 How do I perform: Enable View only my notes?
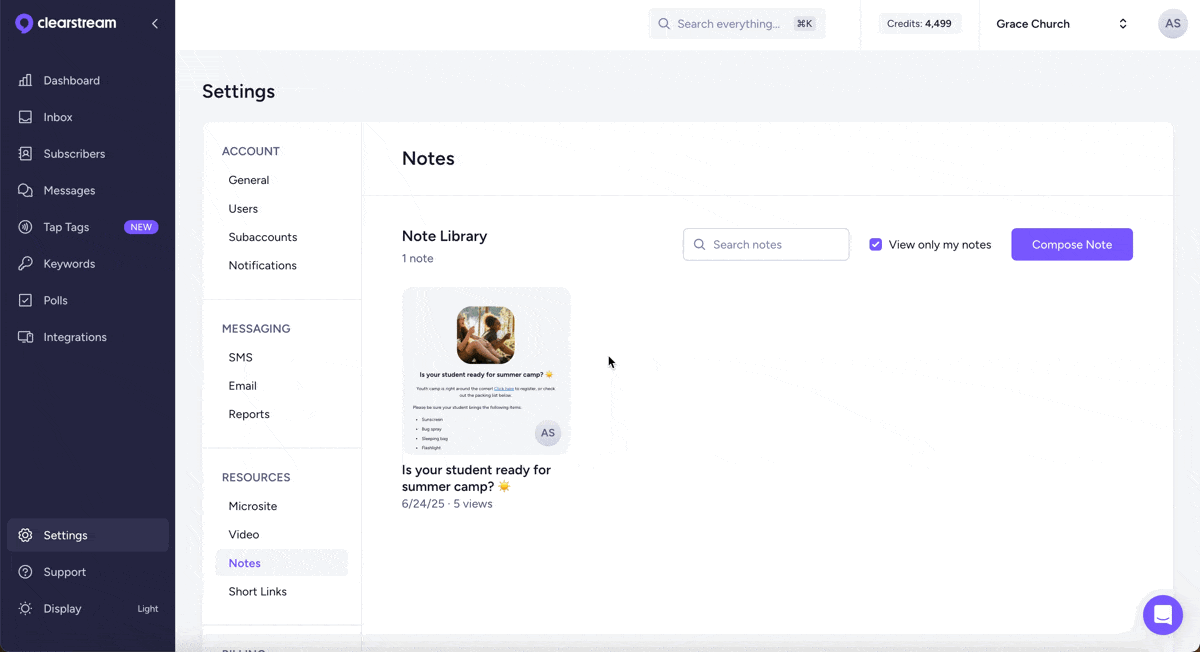click(875, 244)
